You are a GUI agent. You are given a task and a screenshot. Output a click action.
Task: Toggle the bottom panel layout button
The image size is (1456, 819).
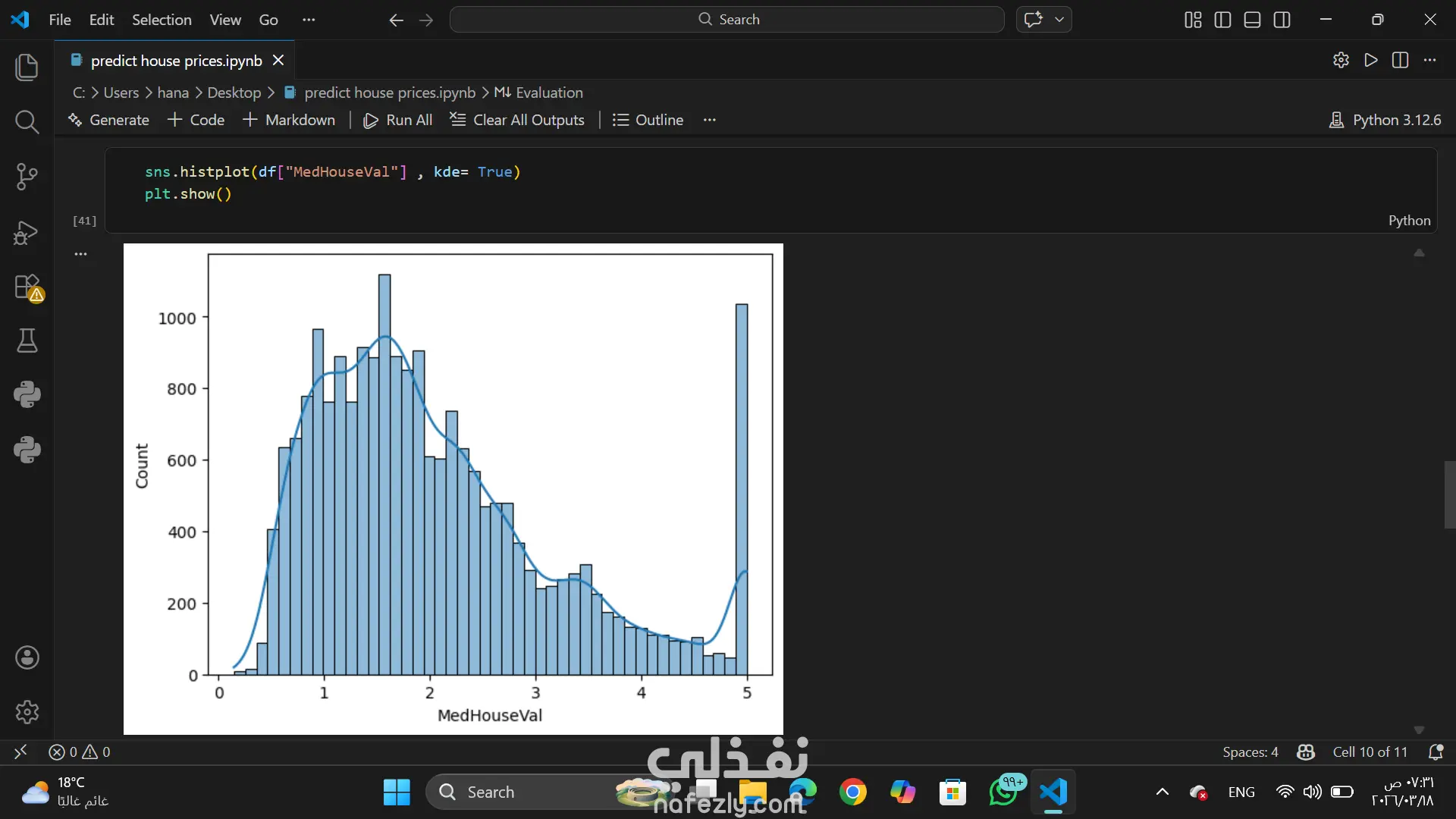click(x=1252, y=20)
